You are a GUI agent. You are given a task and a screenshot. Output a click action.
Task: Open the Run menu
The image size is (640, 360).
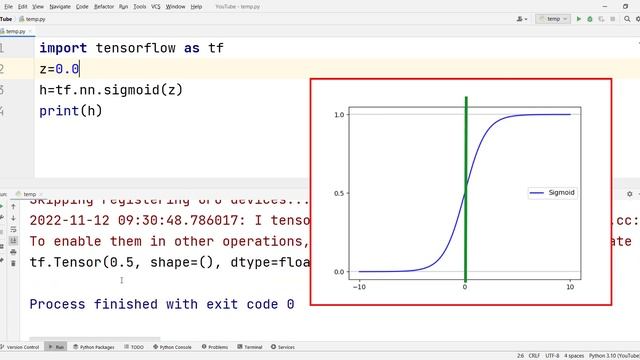pos(123,7)
